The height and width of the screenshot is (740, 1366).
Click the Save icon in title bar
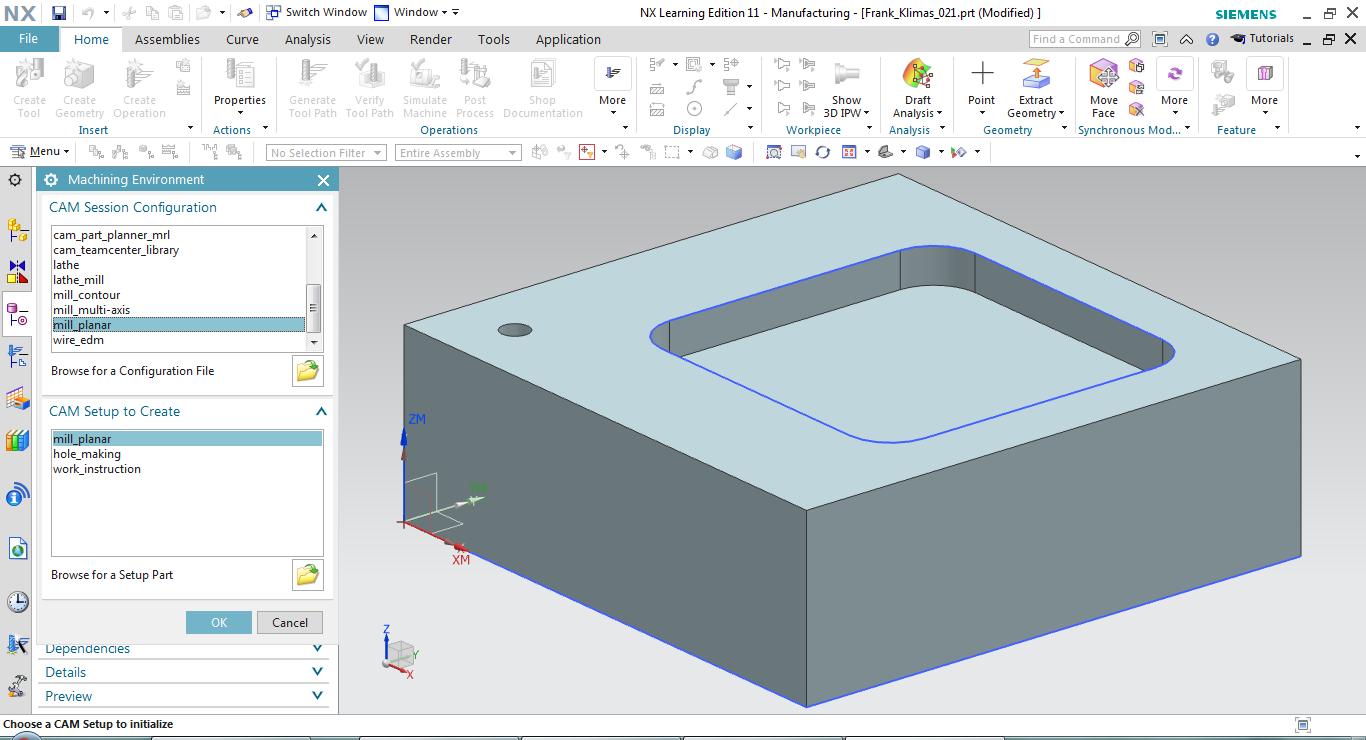(59, 13)
